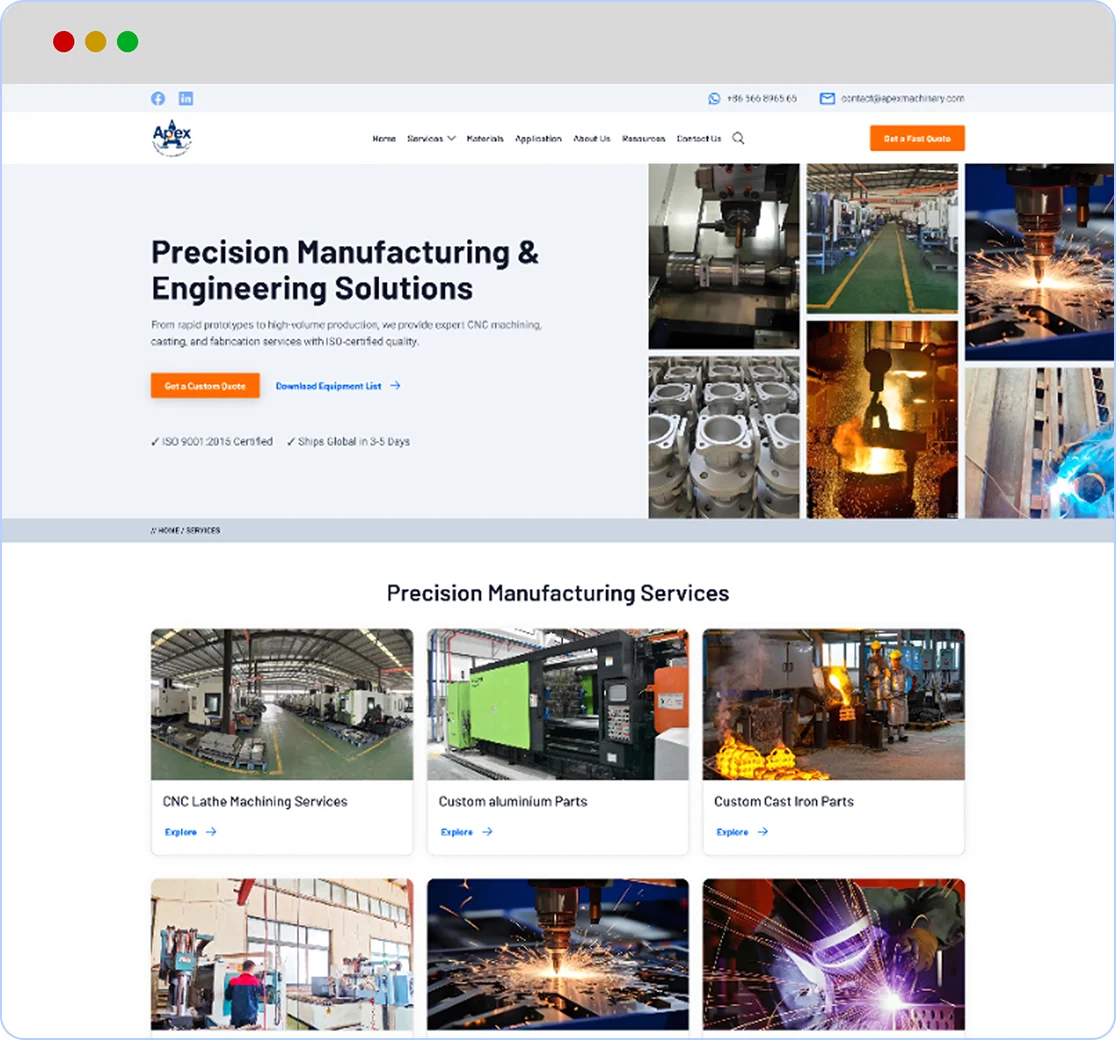The height and width of the screenshot is (1040, 1116).
Task: Open the About Us page
Action: pyautogui.click(x=591, y=138)
